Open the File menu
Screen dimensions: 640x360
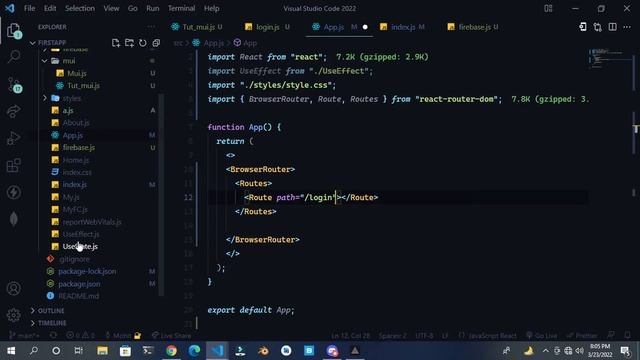point(29,8)
